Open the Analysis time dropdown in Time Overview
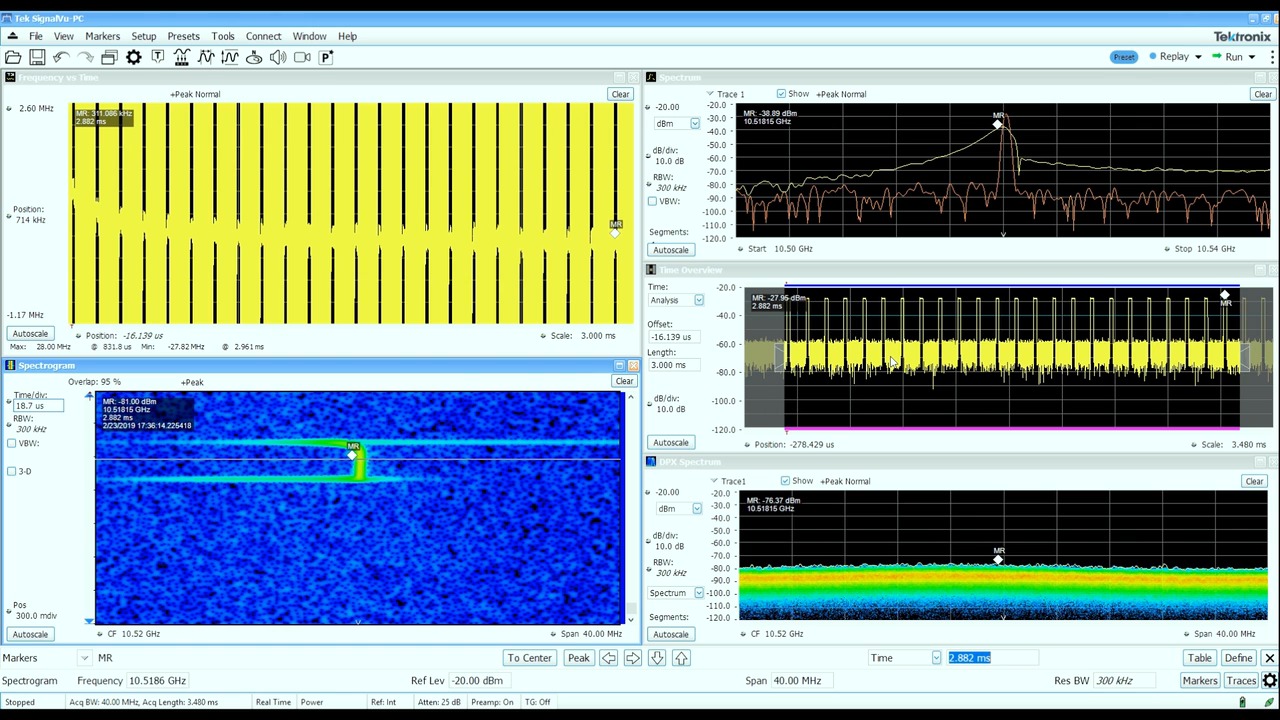 tap(698, 300)
